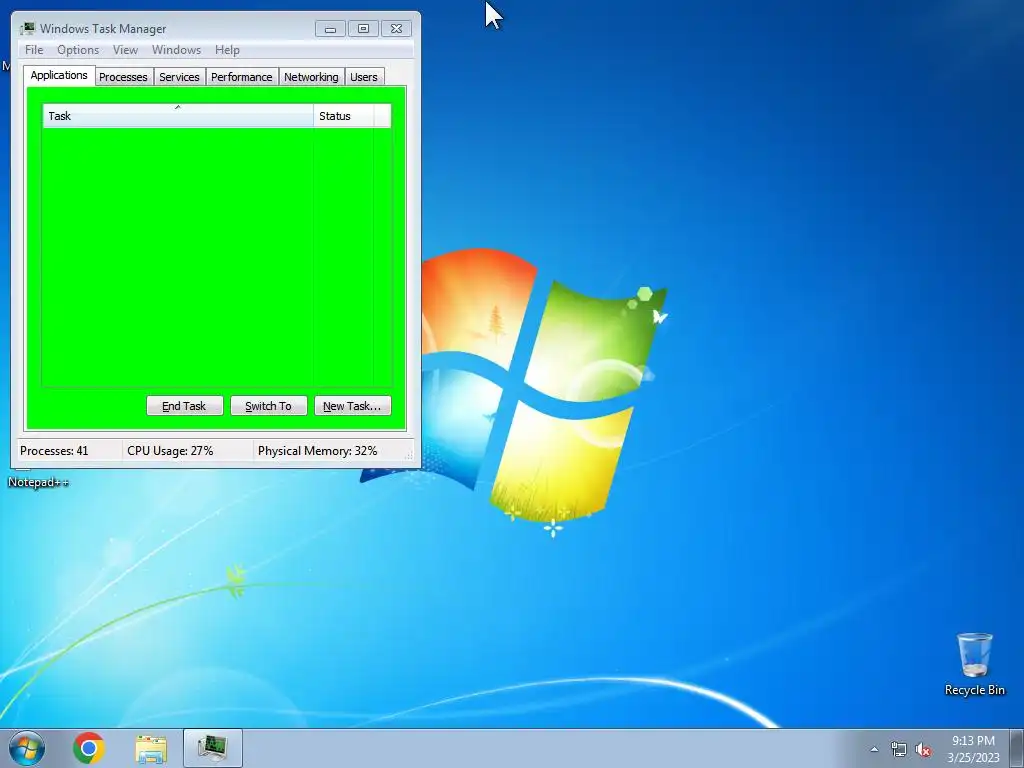Sort by the Task column header
Screen dimensions: 1024x768
178,116
